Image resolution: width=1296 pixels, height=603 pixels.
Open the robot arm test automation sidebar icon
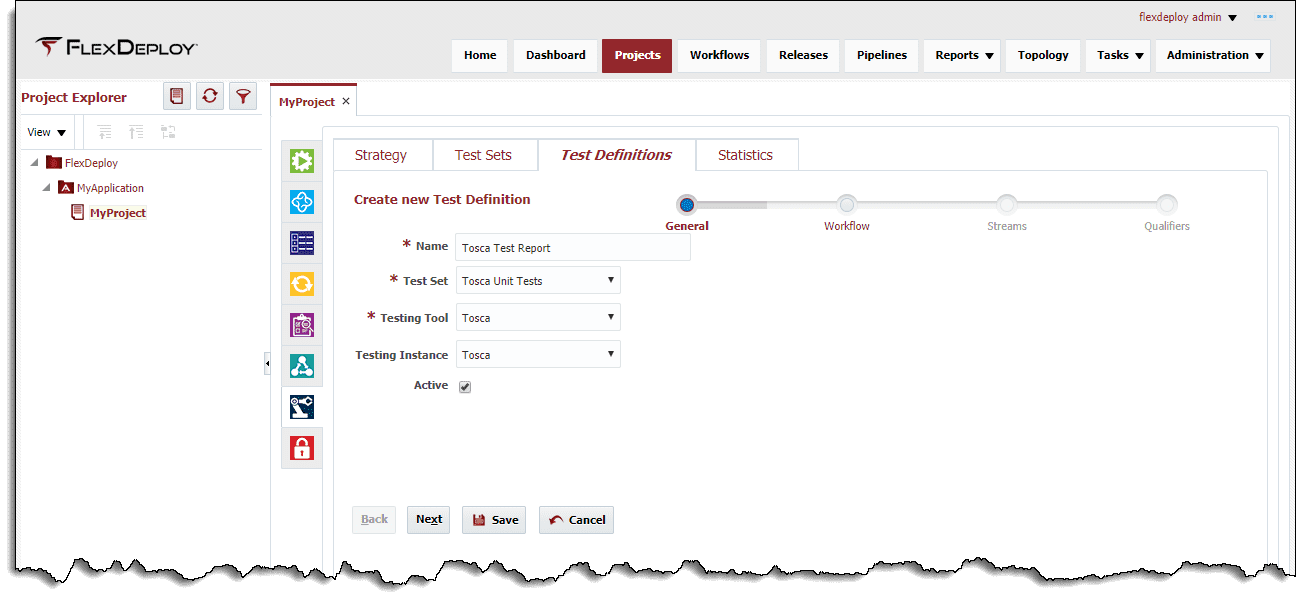[x=302, y=407]
